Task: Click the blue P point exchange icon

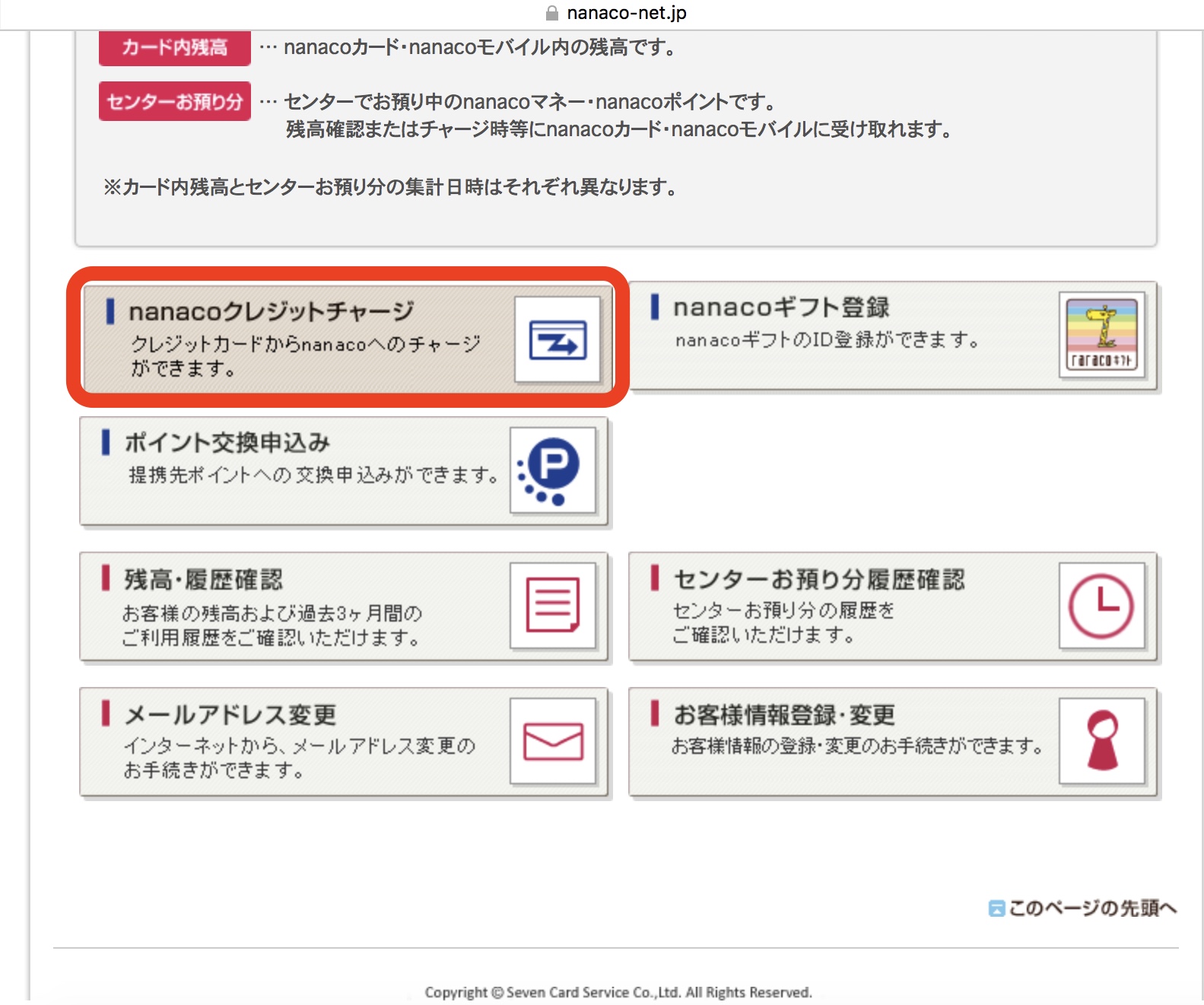Action: coord(553,472)
